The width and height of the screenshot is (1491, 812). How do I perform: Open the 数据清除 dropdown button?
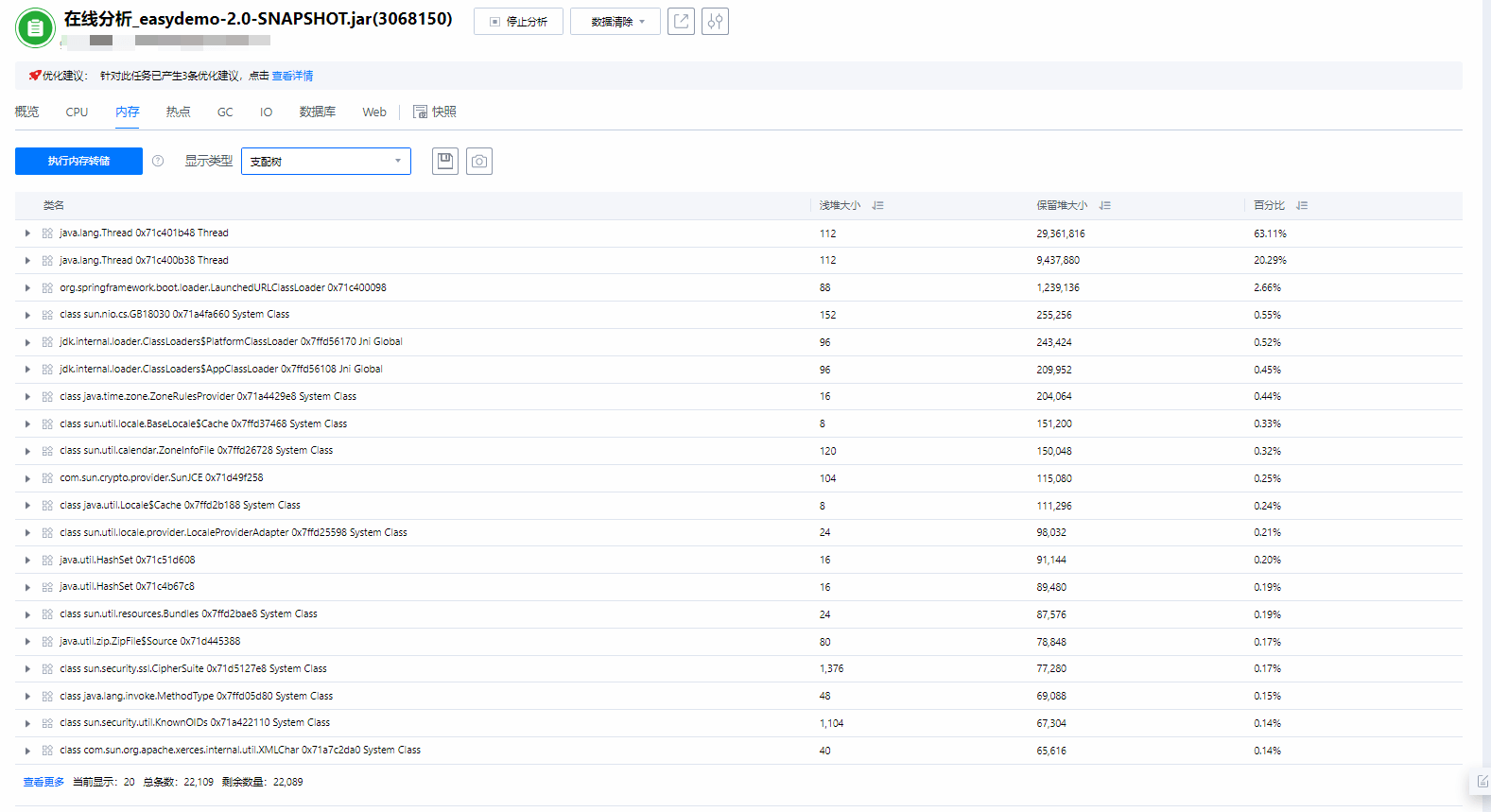pyautogui.click(x=615, y=21)
